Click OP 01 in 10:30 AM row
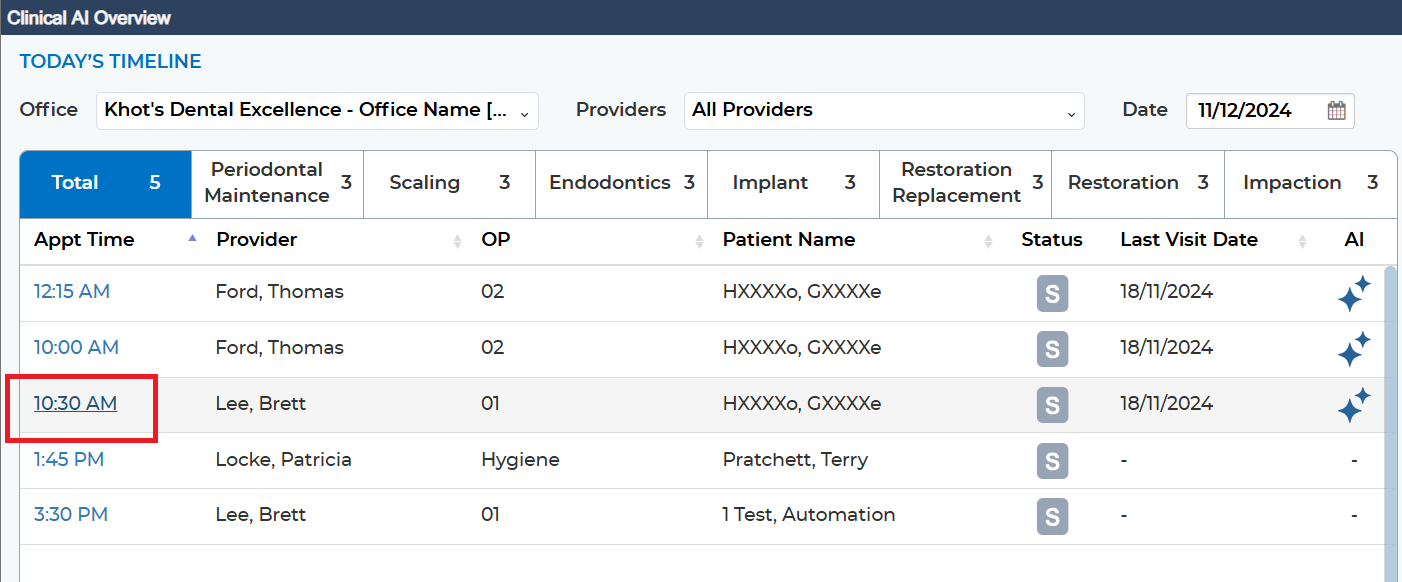 [x=490, y=404]
